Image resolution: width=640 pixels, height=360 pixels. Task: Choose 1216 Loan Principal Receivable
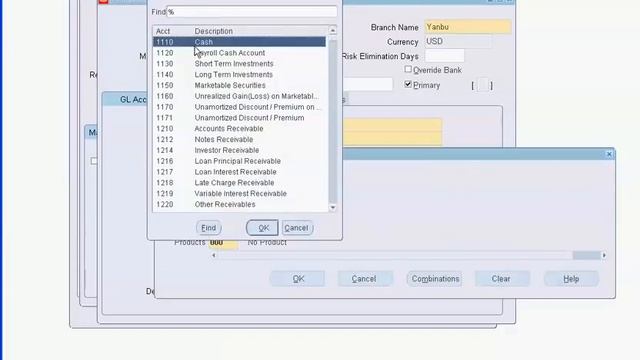coord(239,161)
